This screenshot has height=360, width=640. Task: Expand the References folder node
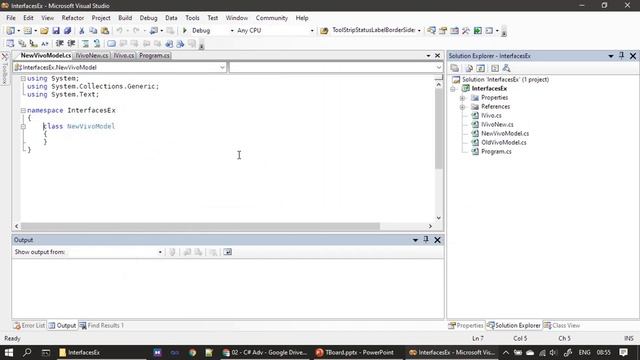tap(462, 107)
